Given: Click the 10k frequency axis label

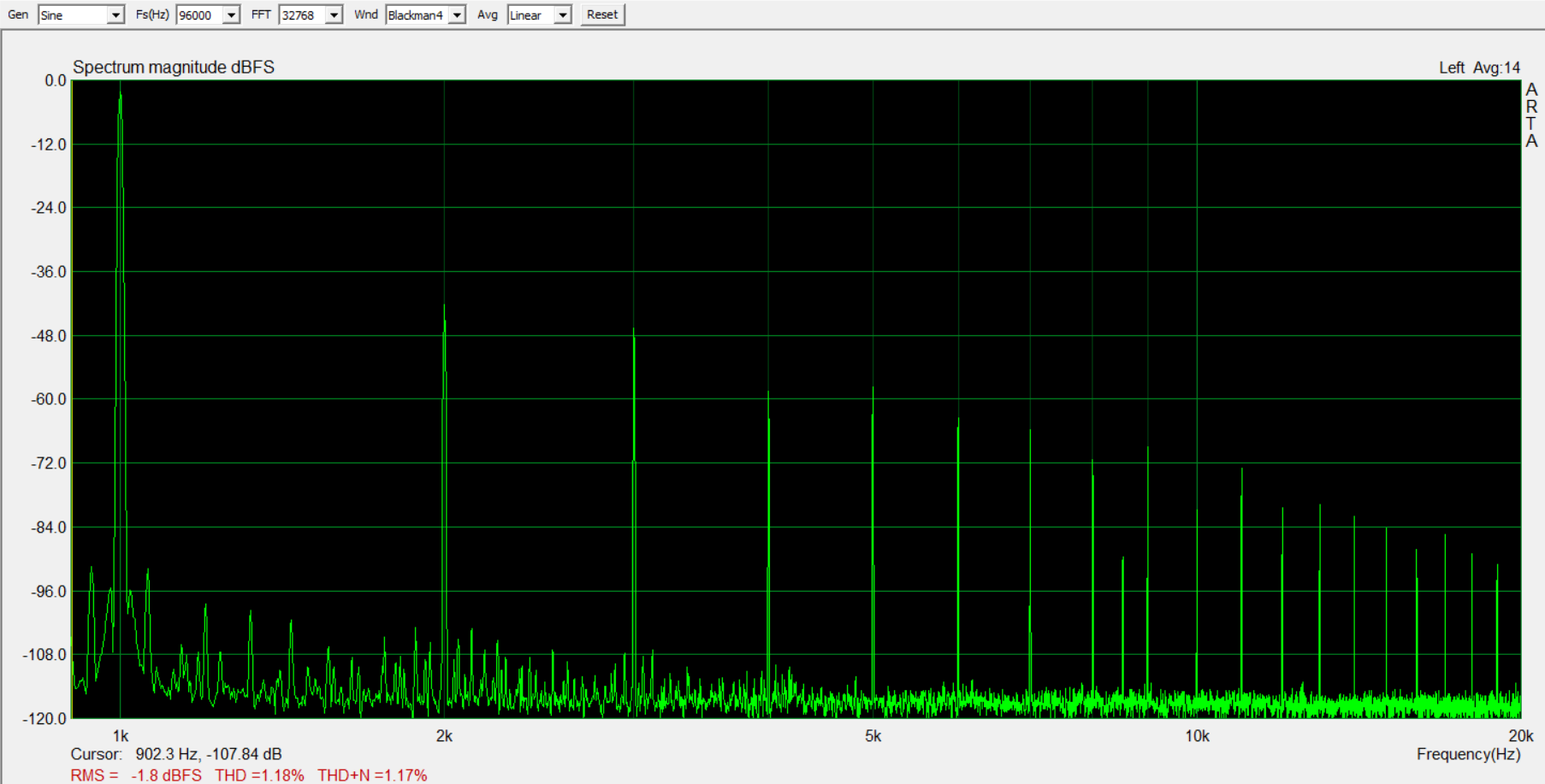Looking at the screenshot, I should point(1197,736).
